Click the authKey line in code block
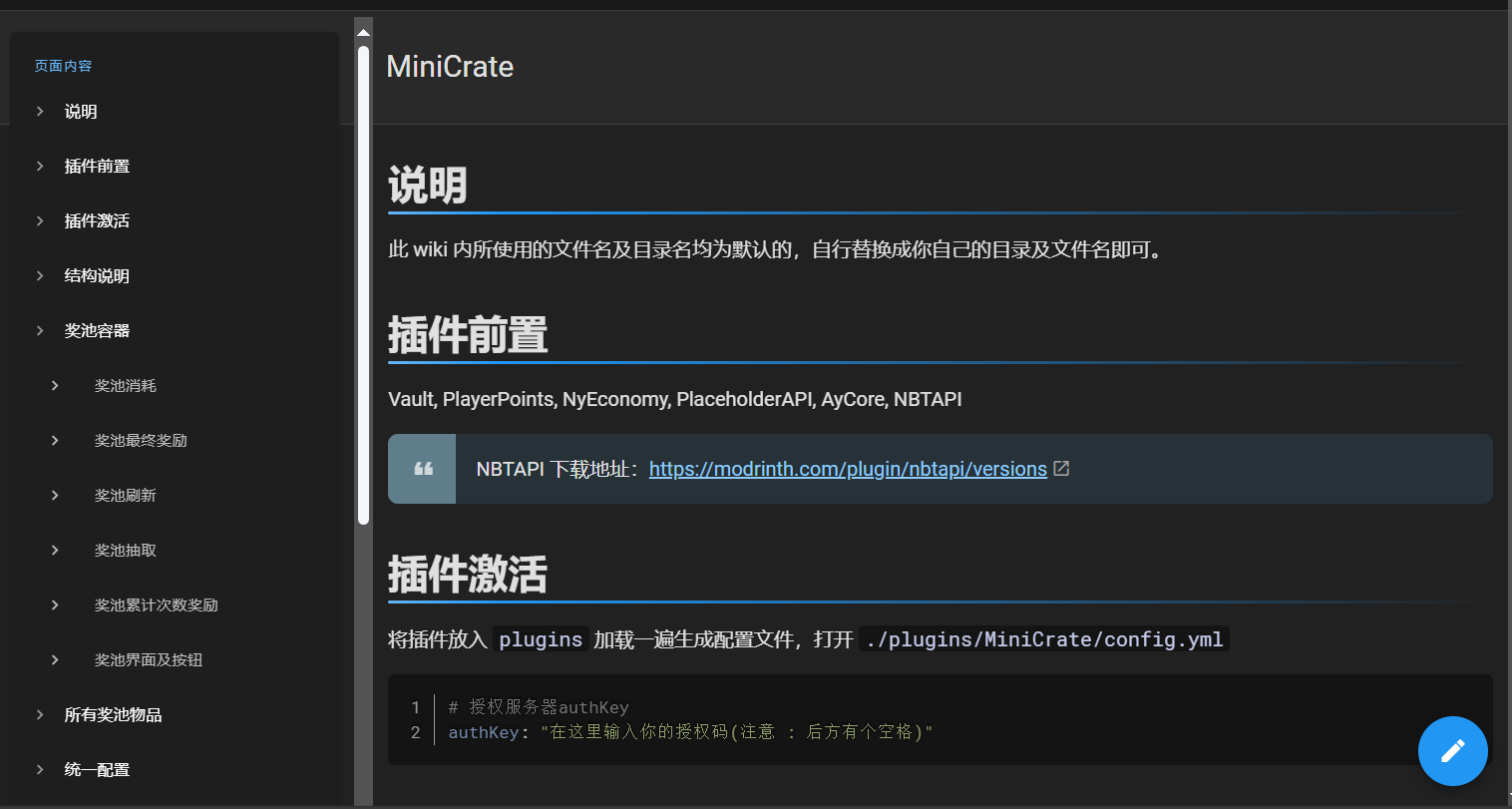 click(690, 732)
